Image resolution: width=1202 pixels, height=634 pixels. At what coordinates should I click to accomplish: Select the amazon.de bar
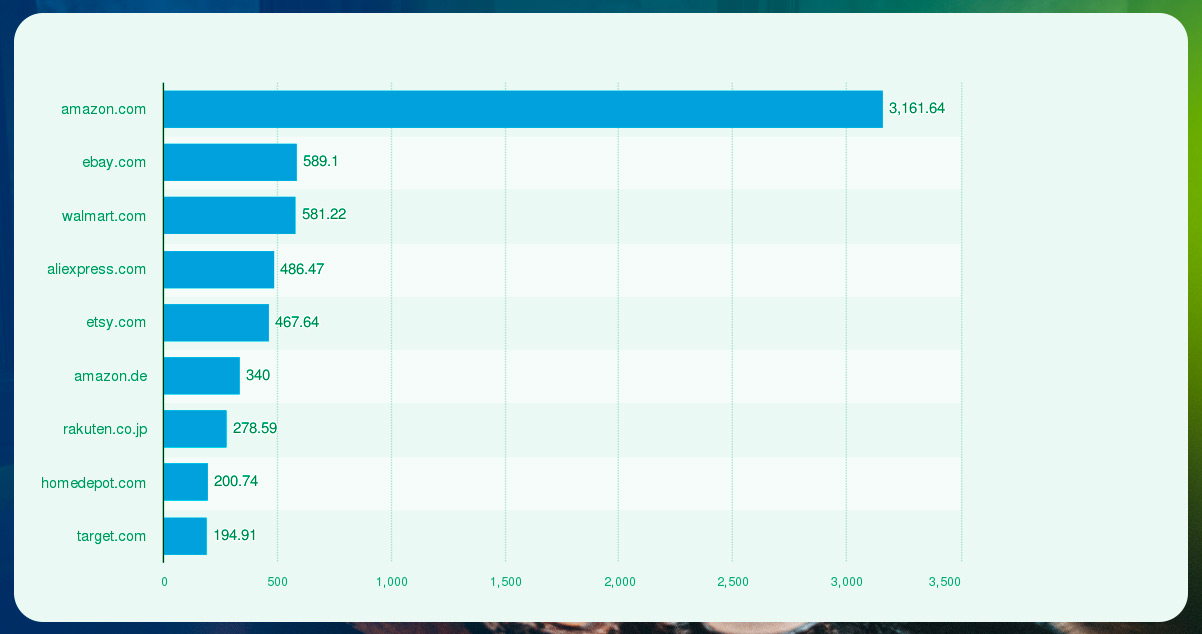[202, 376]
